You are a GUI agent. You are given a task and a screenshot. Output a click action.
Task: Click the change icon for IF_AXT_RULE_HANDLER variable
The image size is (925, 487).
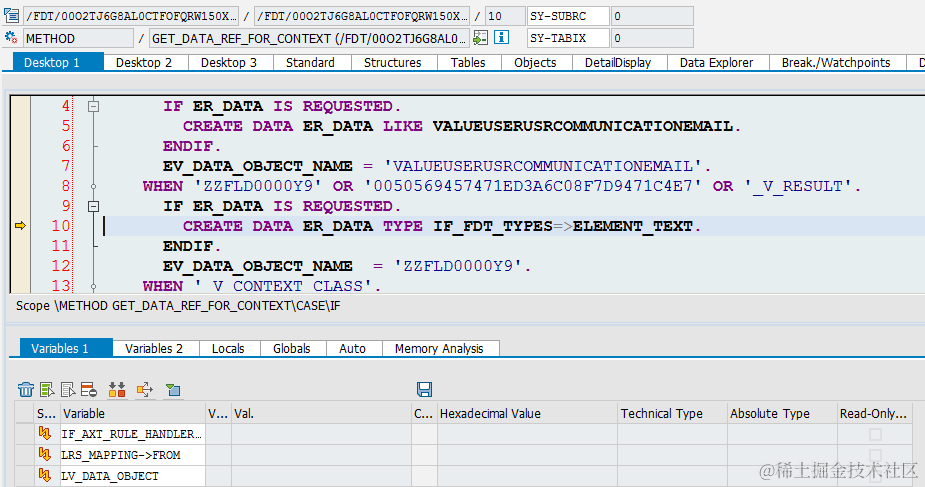click(x=45, y=433)
